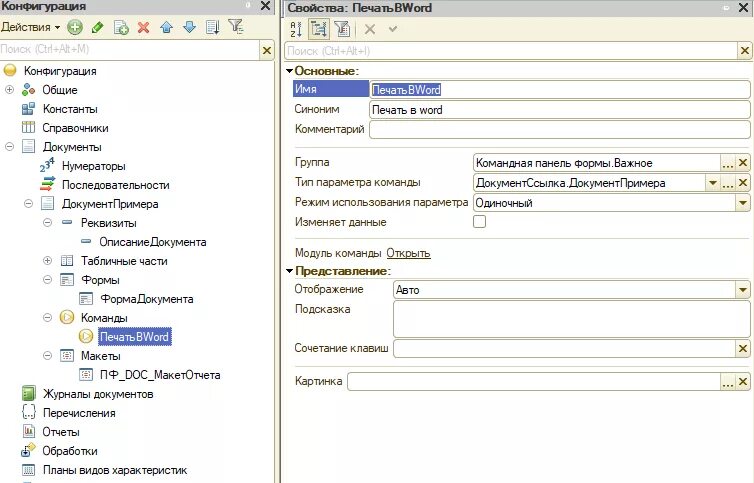Collapse the Реквизиты node

pos(47,223)
